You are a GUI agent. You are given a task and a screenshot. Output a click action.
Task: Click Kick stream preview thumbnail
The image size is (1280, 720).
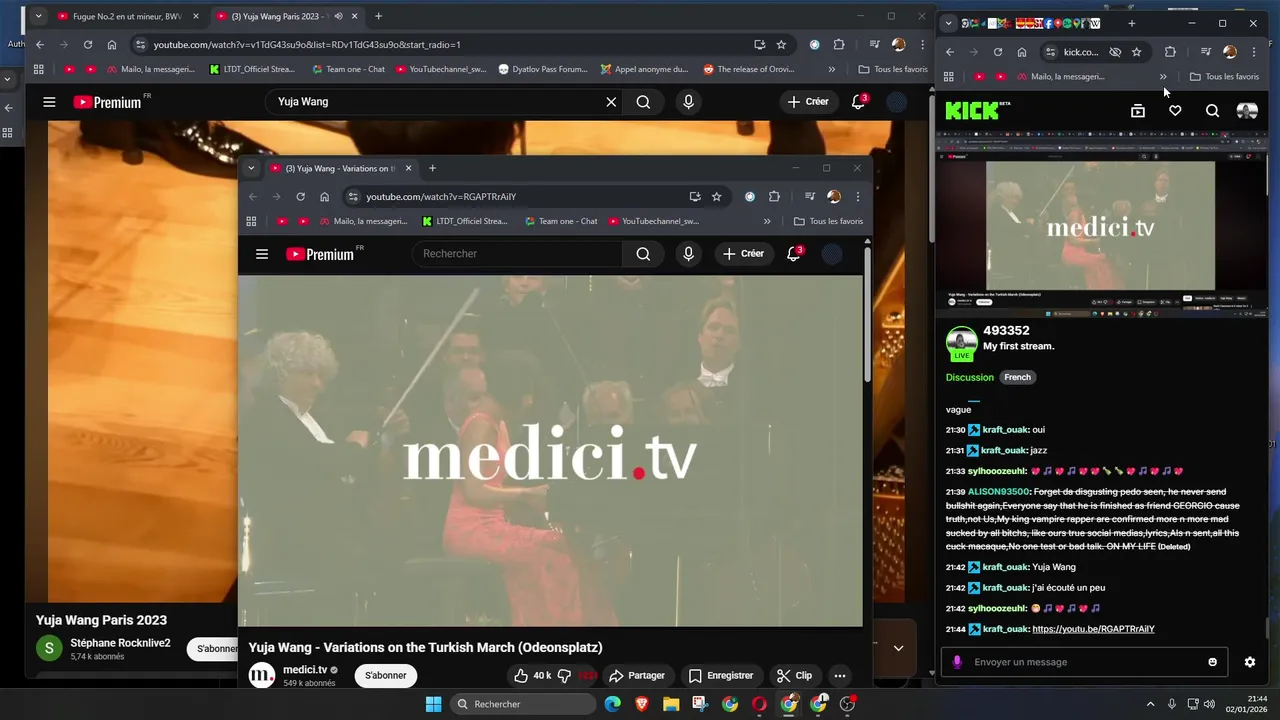point(1100,227)
